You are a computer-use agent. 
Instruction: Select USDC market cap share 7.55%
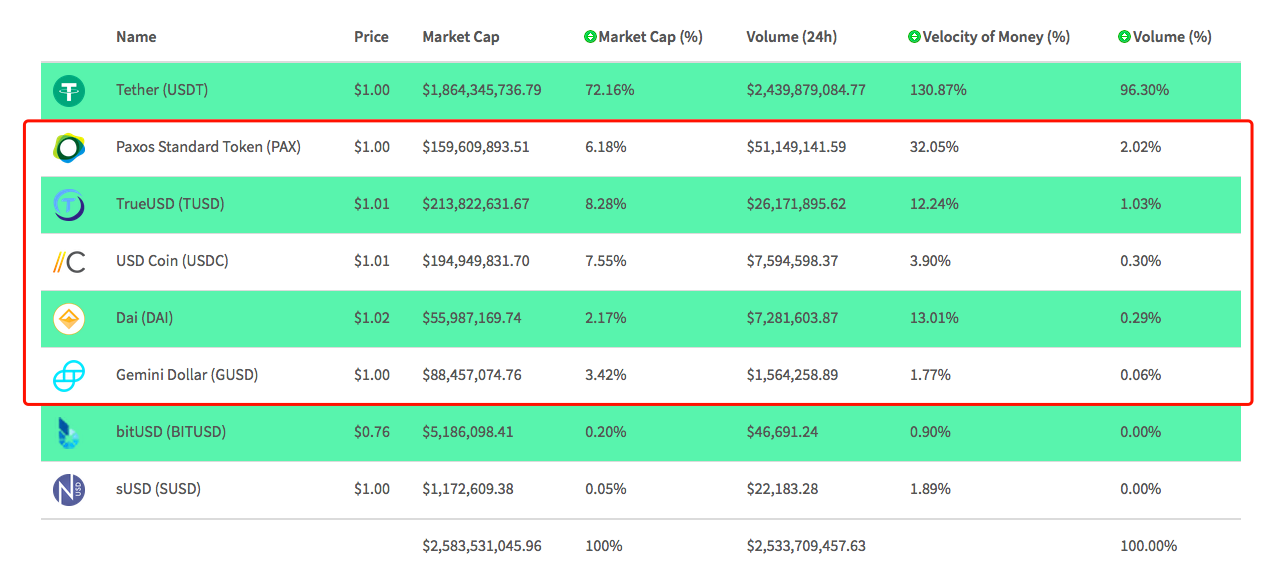[606, 261]
